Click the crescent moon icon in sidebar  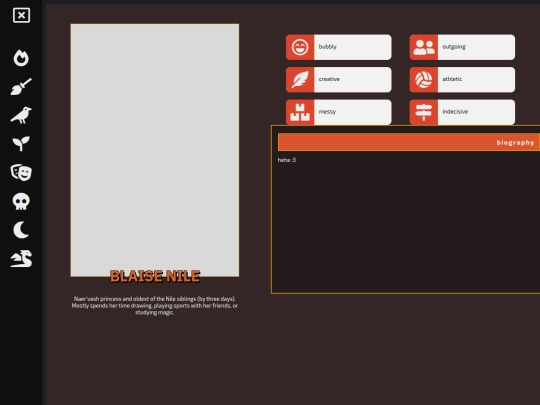(21, 230)
